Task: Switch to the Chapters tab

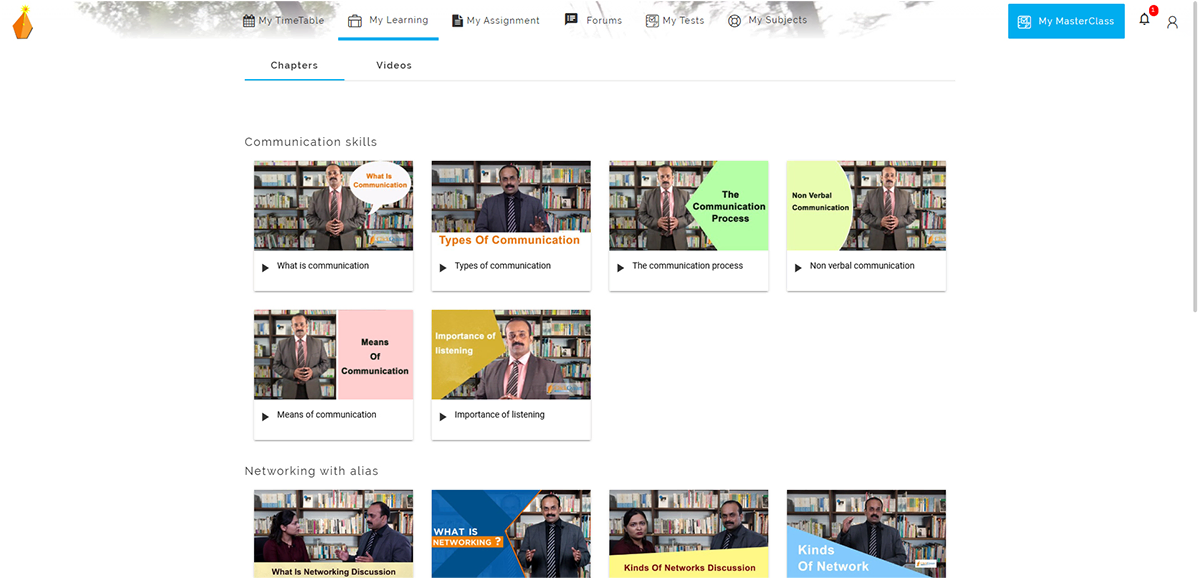Action: [294, 66]
